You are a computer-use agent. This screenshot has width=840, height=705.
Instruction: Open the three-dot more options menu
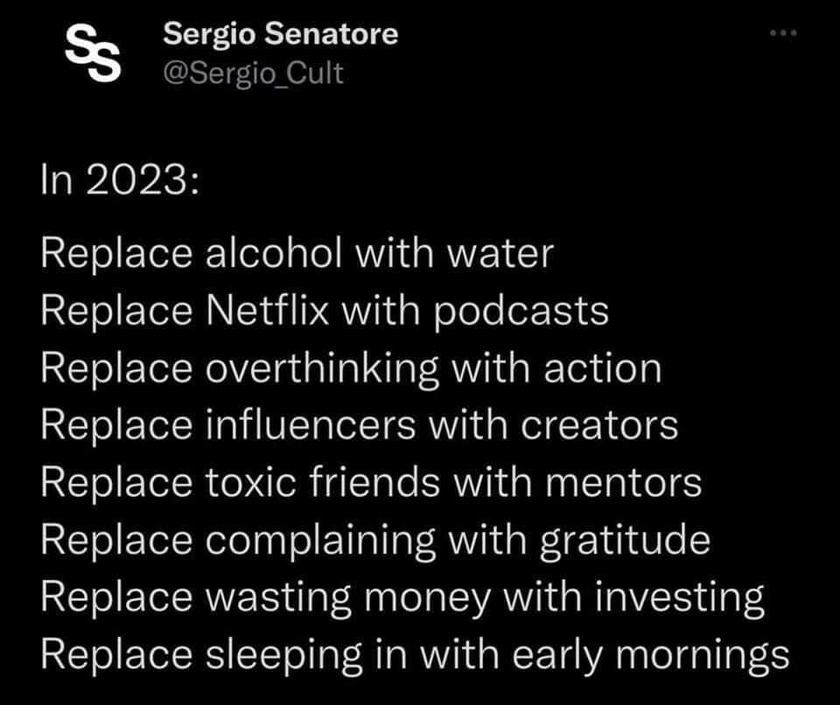click(x=783, y=33)
